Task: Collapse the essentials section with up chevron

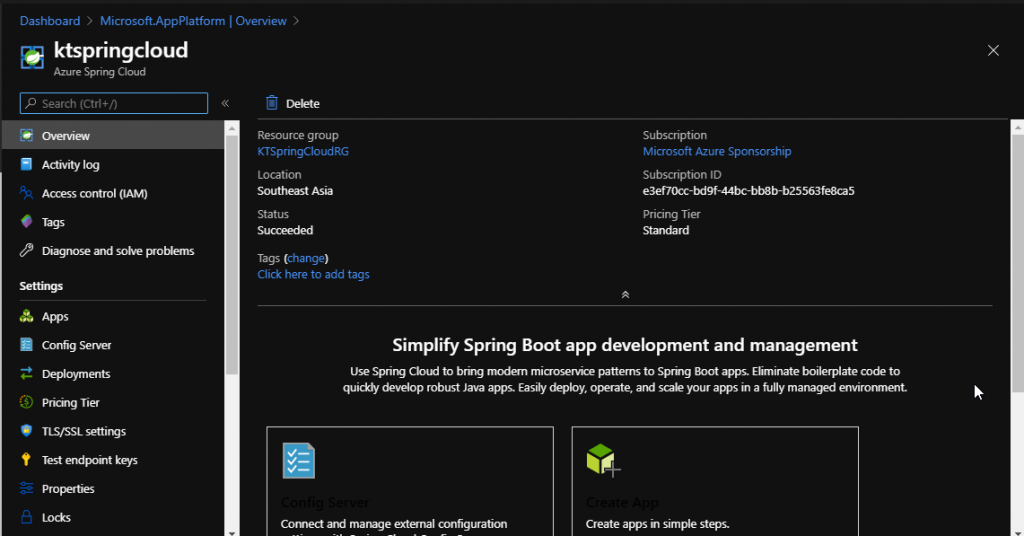Action: [x=625, y=295]
